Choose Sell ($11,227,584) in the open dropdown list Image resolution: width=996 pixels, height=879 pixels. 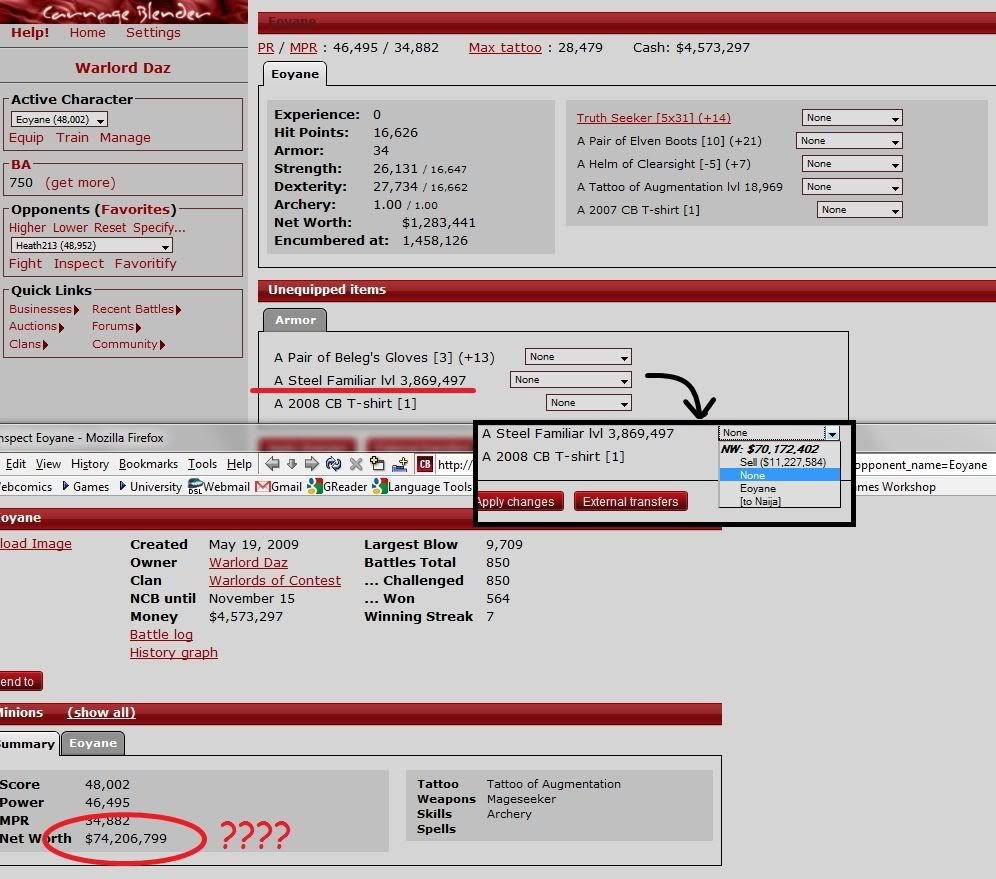click(780, 462)
